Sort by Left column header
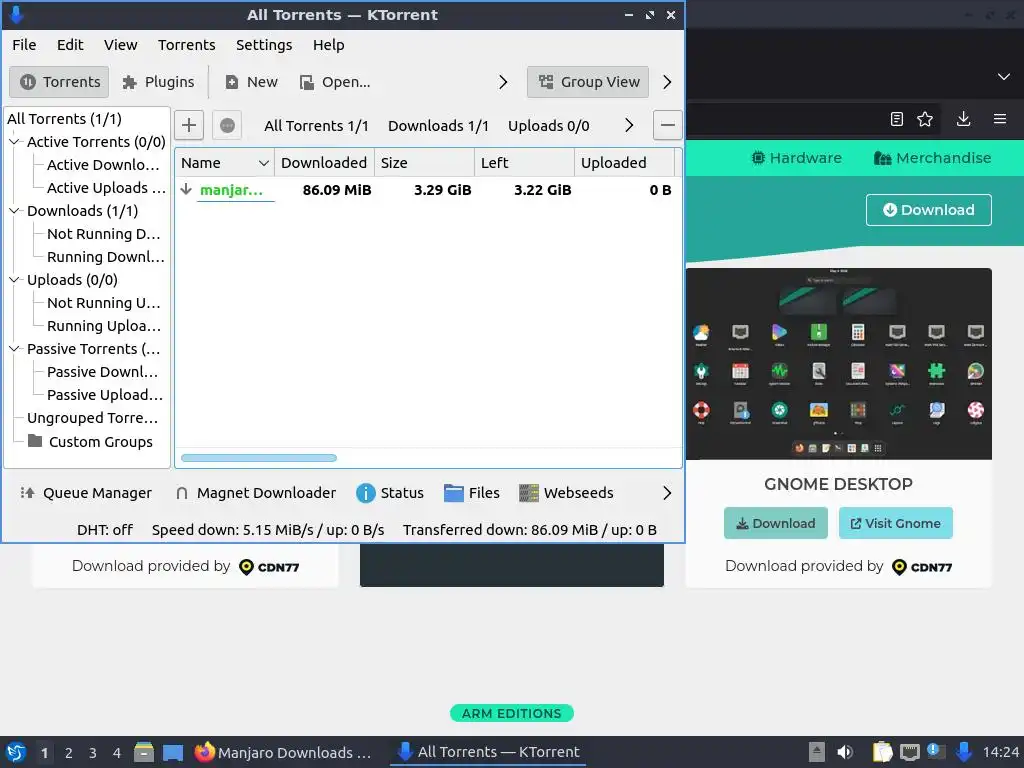Screen dimensions: 1024x768 524,163
